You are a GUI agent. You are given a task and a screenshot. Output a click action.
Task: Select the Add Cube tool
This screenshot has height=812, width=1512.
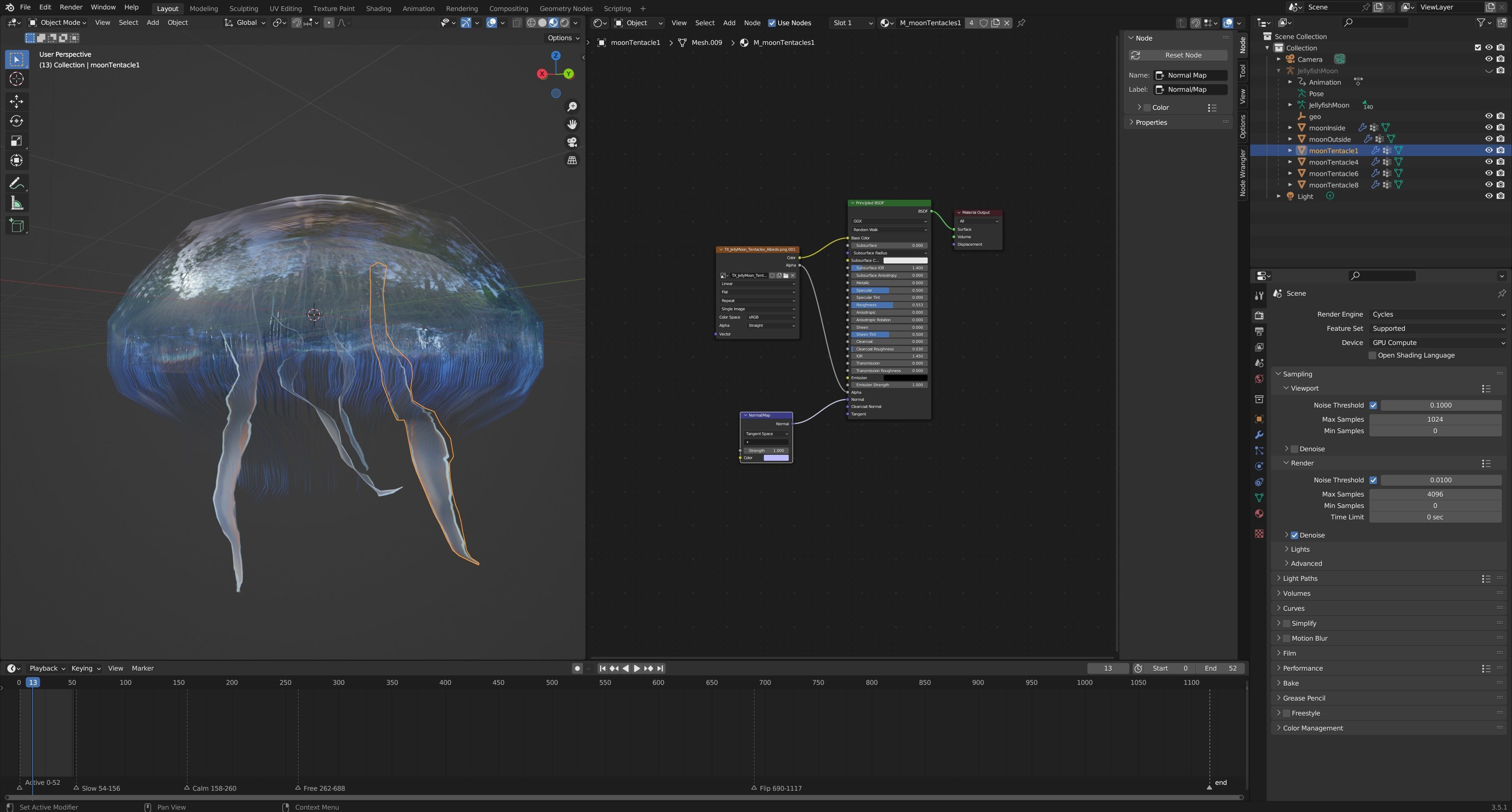pyautogui.click(x=17, y=226)
